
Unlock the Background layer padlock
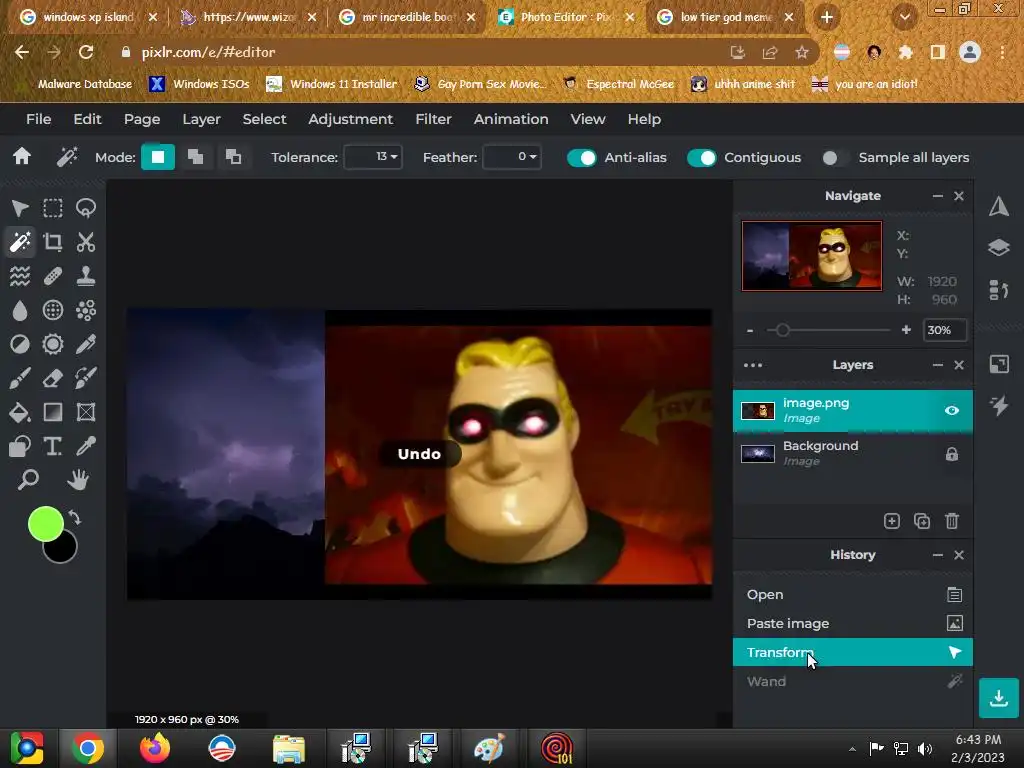952,454
